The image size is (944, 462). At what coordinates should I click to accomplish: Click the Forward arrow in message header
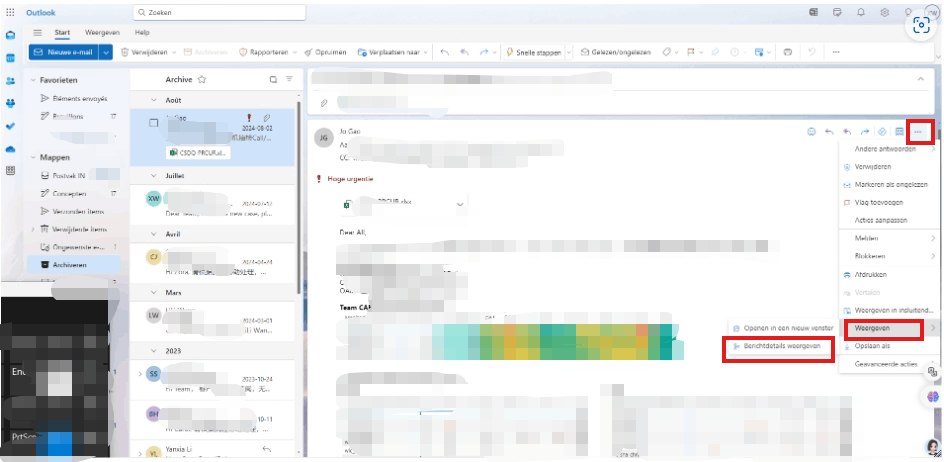865,131
